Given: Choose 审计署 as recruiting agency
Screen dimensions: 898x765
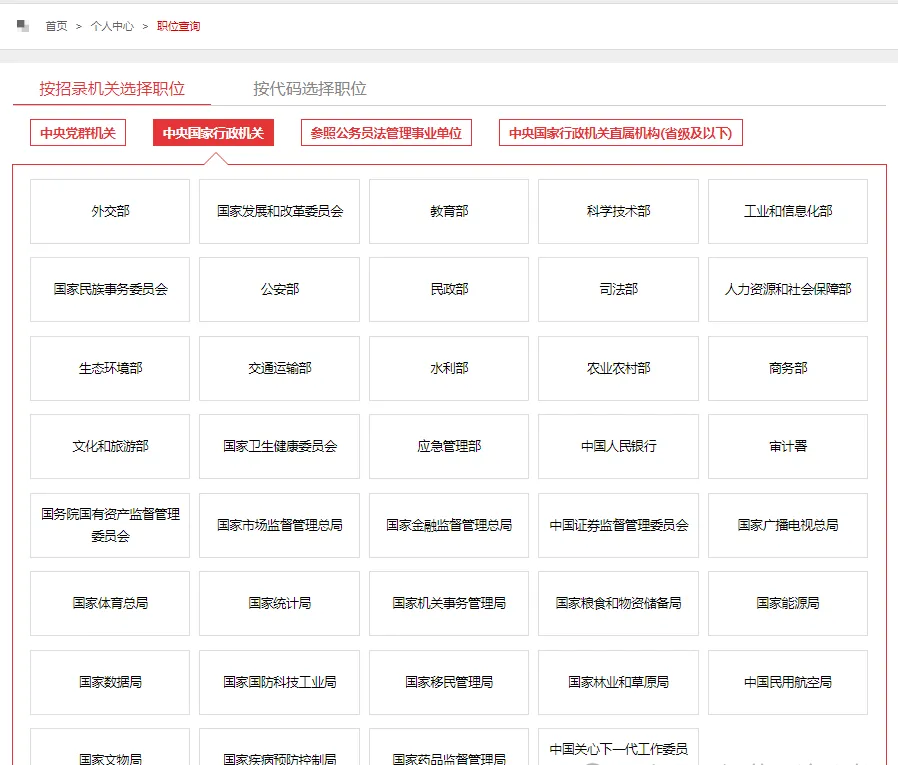Looking at the screenshot, I should click(x=787, y=446).
